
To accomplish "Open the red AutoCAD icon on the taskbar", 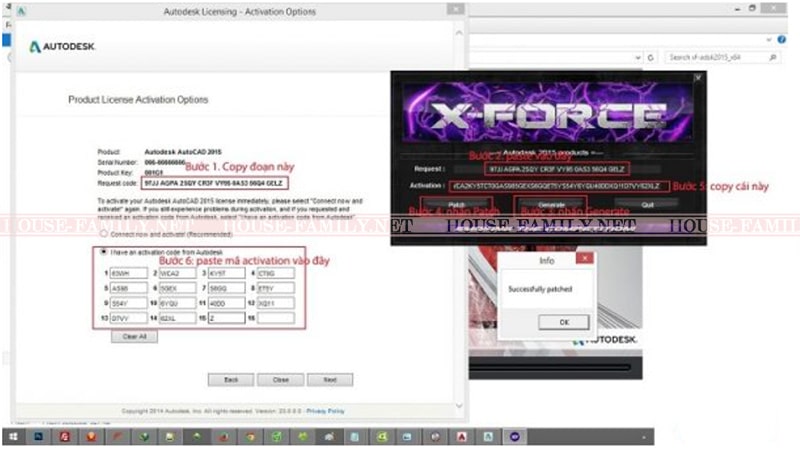I will [x=462, y=437].
